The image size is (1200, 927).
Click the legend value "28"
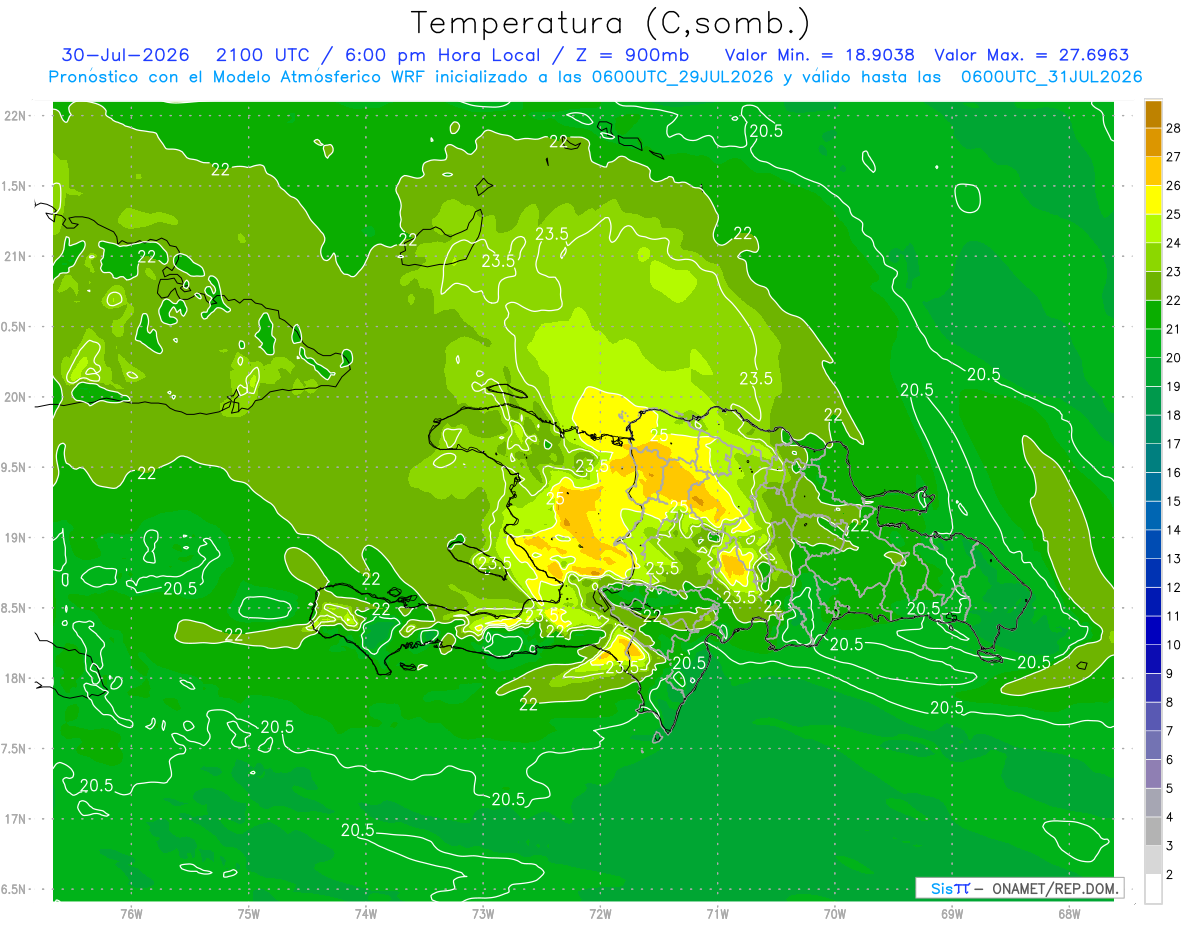point(1174,128)
